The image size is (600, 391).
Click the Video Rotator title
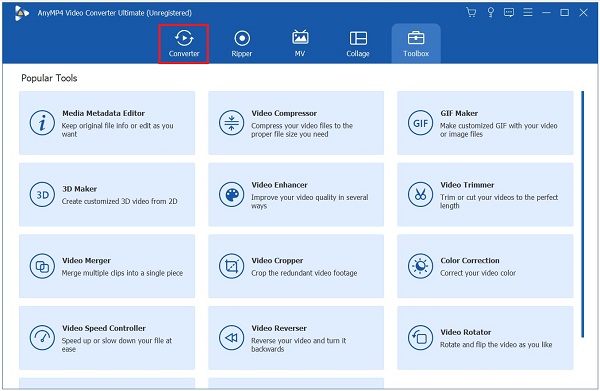(x=465, y=332)
